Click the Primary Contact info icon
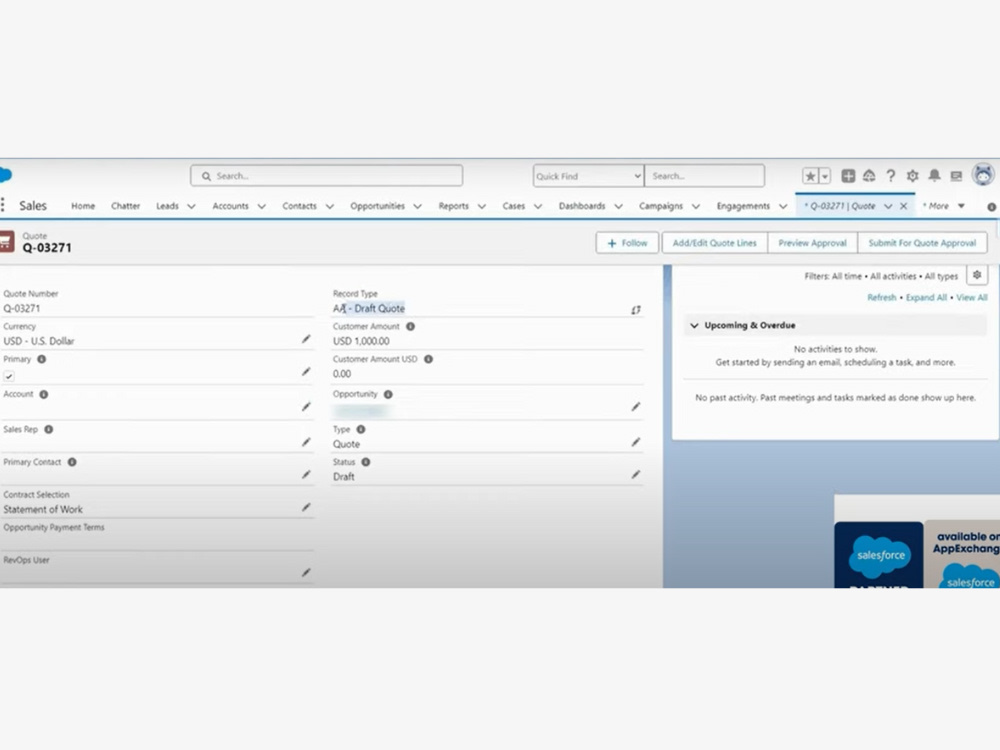 [72, 462]
